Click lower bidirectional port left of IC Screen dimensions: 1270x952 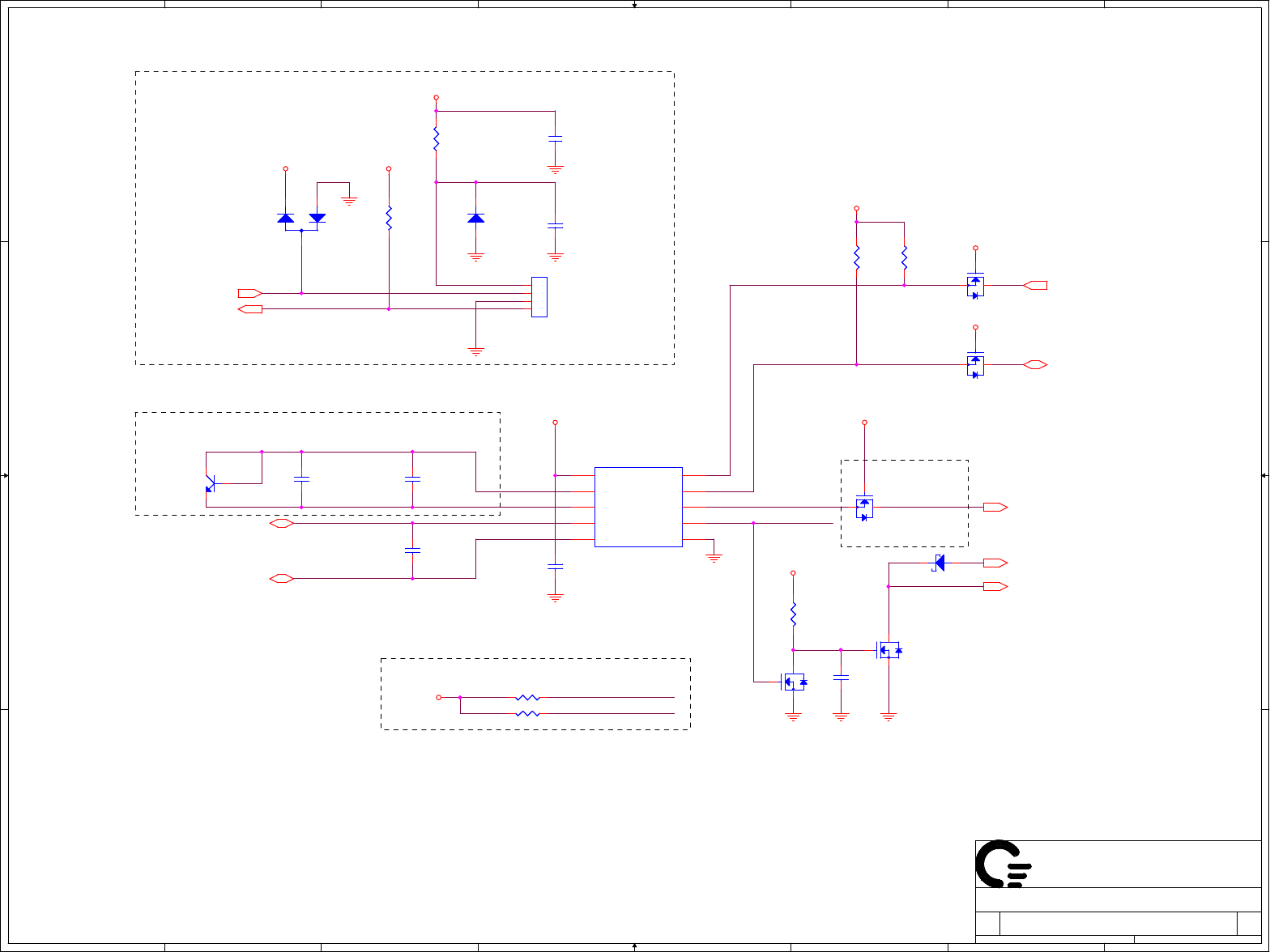[x=281, y=579]
